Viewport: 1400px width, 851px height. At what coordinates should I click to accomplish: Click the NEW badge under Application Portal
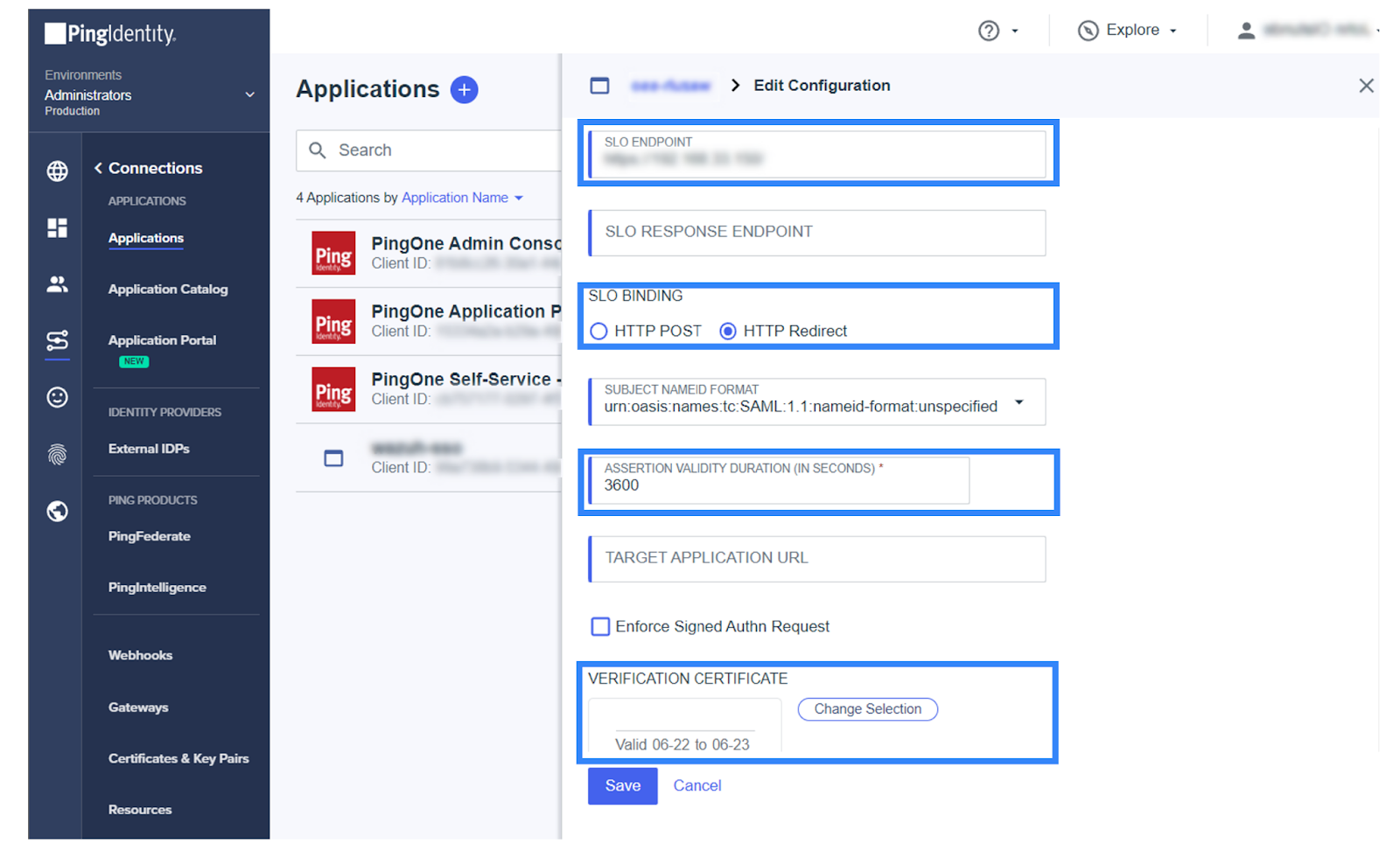coord(134,361)
